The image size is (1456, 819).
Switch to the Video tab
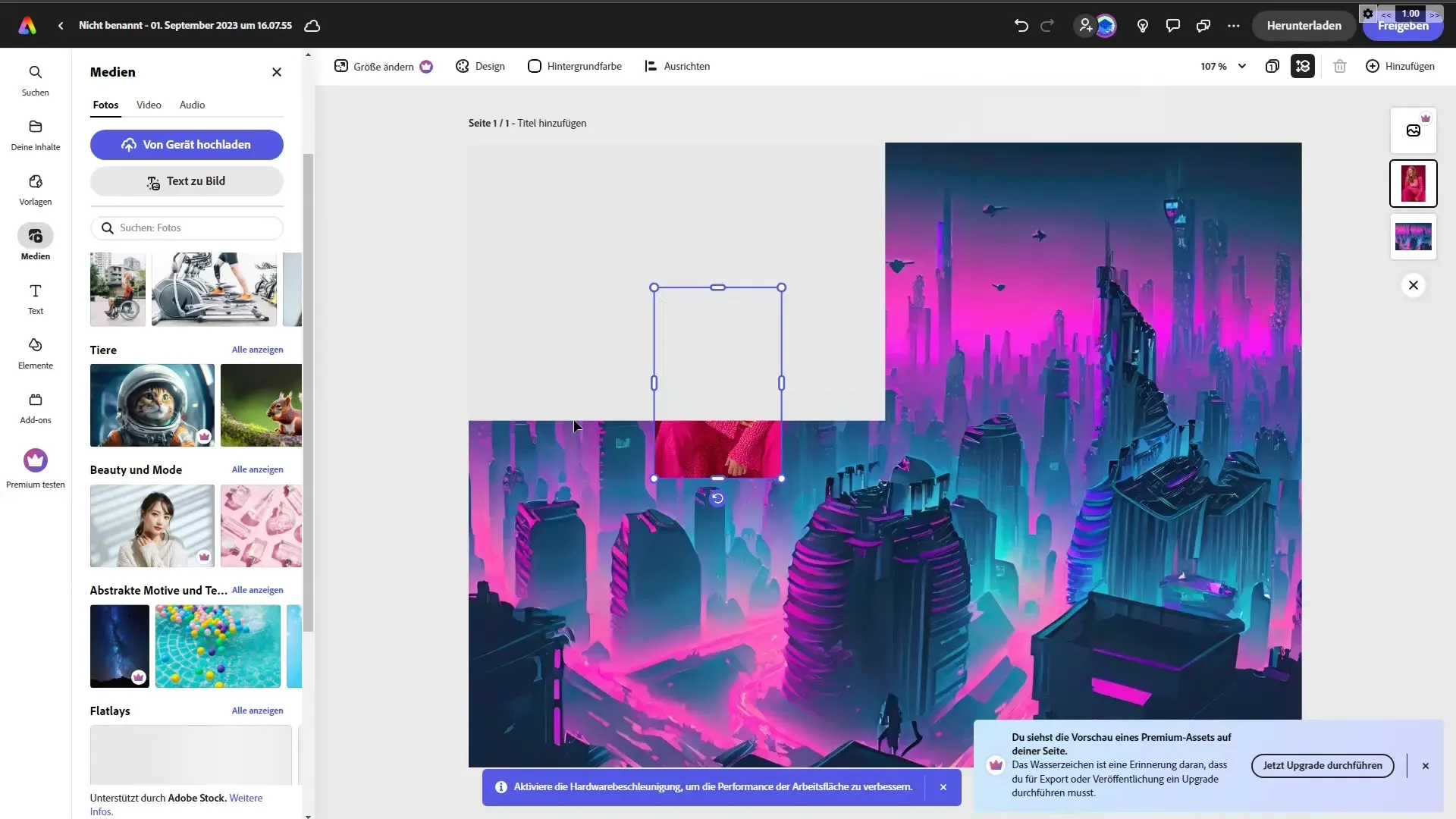149,105
